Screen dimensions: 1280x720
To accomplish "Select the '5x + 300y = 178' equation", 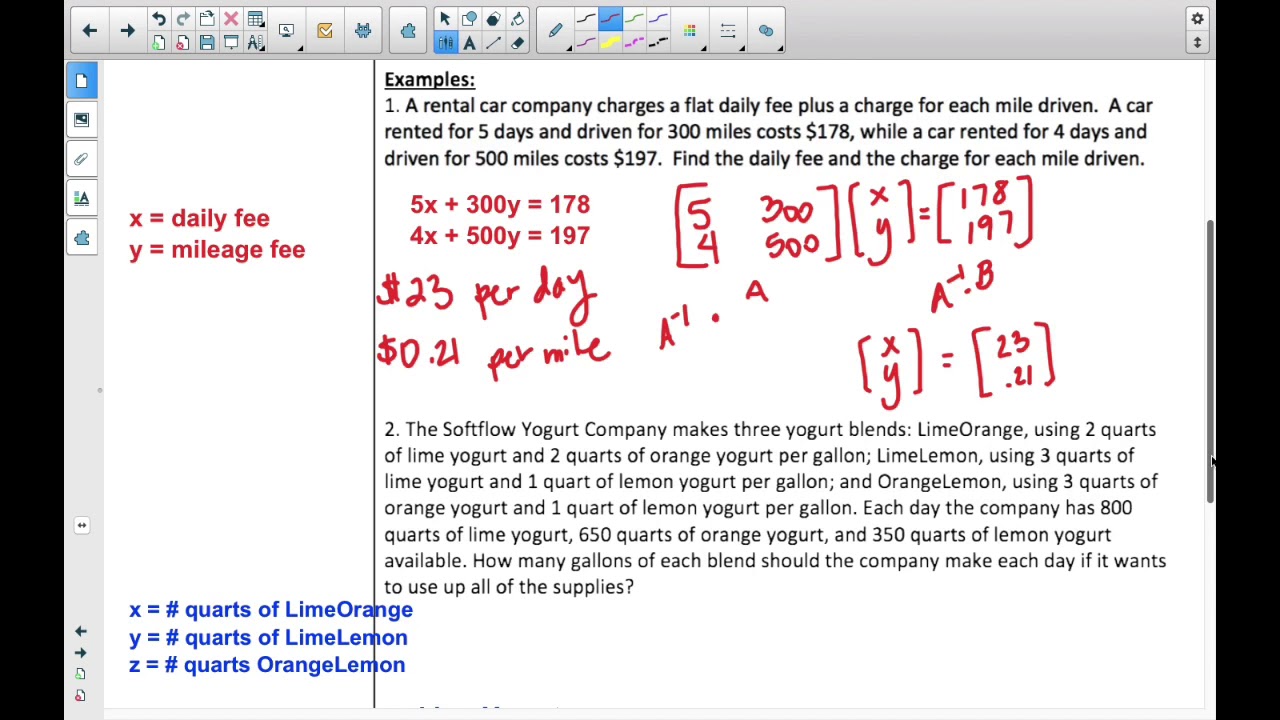I will tap(500, 205).
